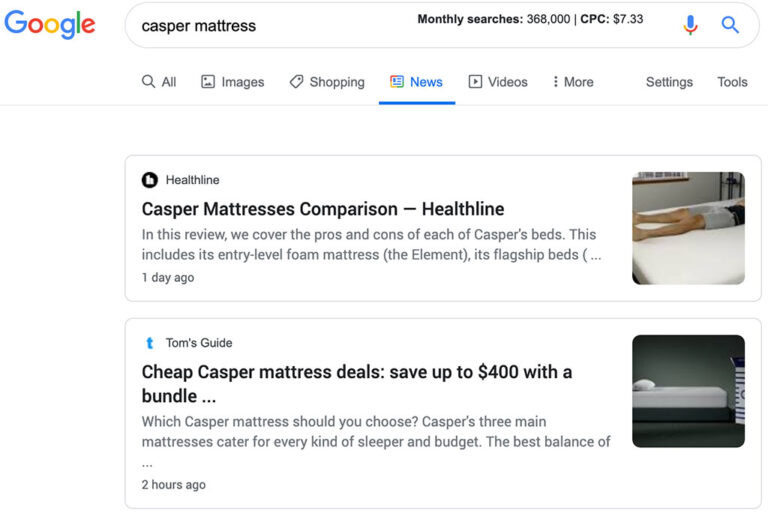Screen dimensions: 768x517
Task: Switch to the All results tab
Action: point(159,82)
